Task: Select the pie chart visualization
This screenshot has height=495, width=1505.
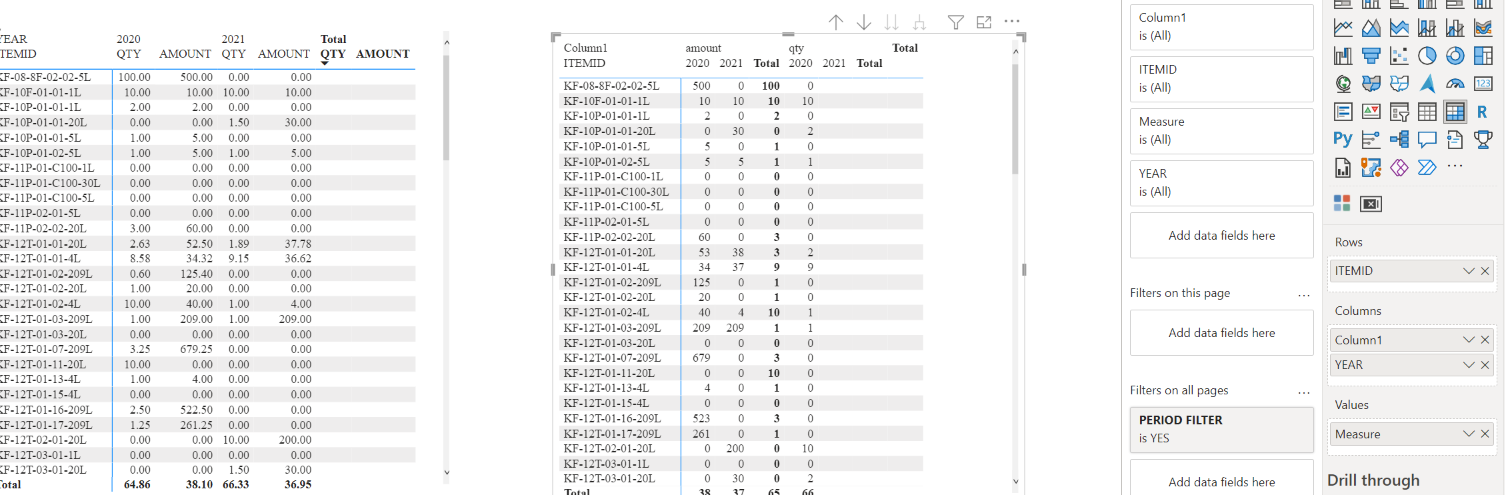Action: 1427,56
